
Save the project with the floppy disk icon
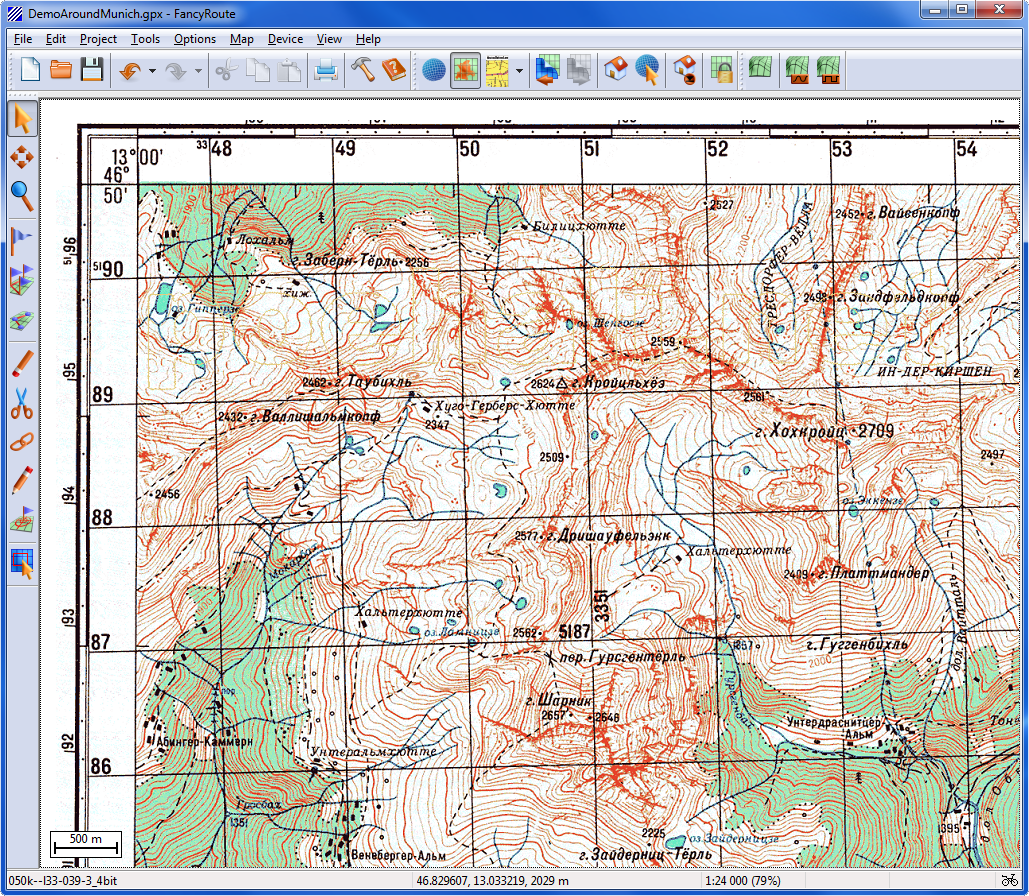(x=93, y=70)
